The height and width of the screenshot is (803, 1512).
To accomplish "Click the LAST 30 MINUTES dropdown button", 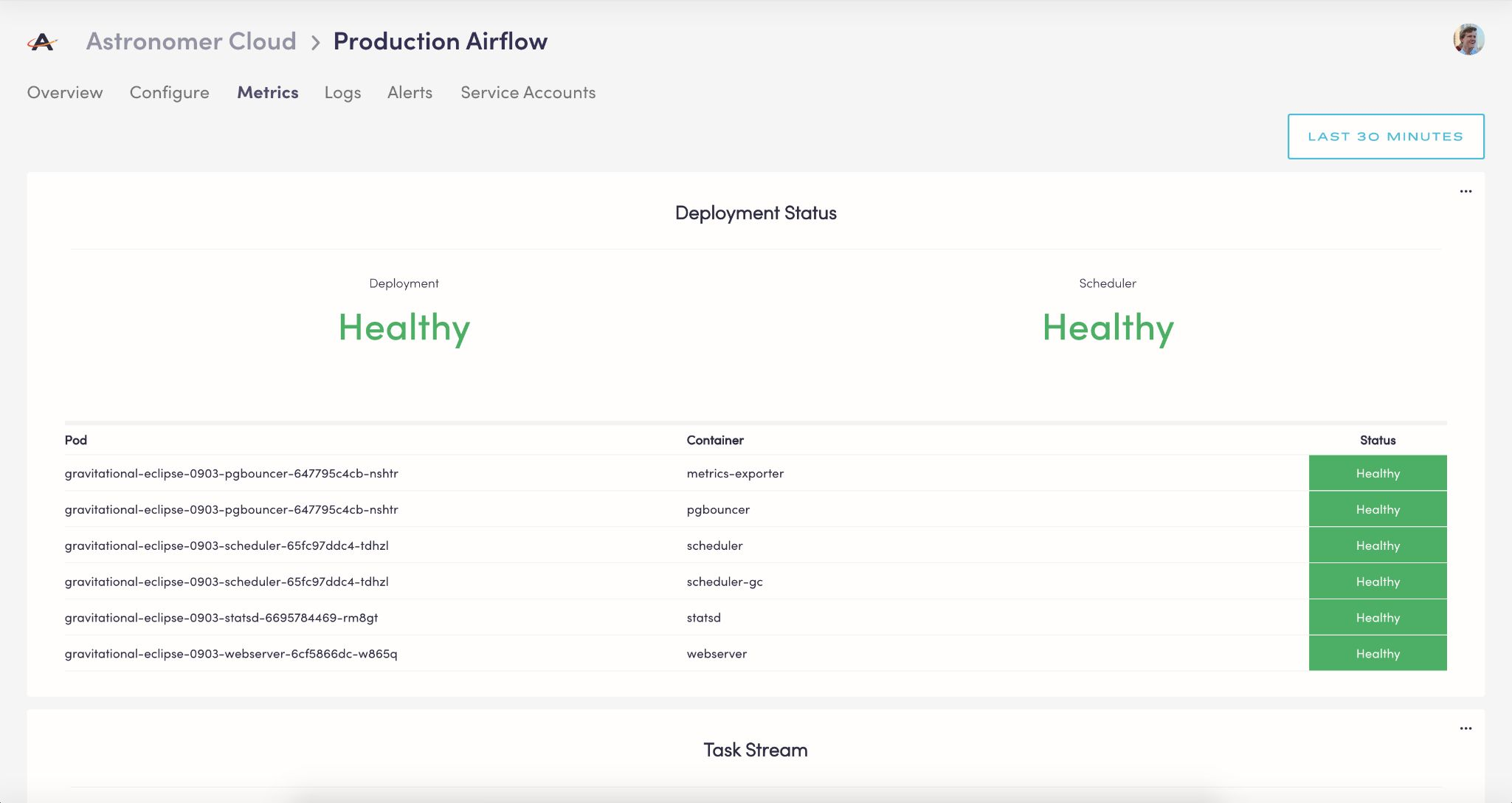I will click(1386, 136).
